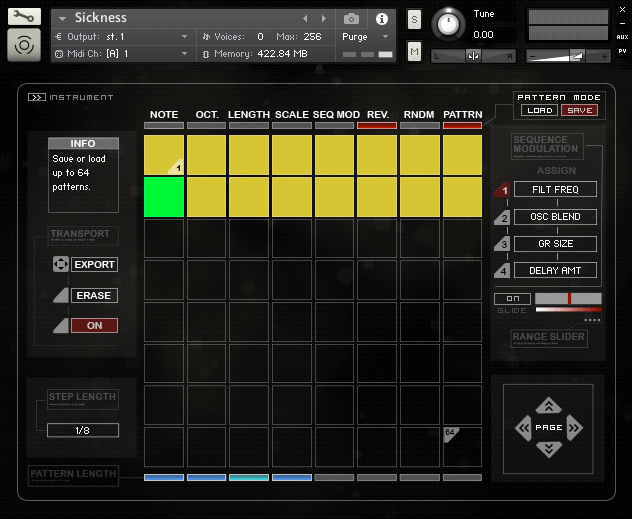Click the wrench settings icon
The height and width of the screenshot is (519, 632).
pos(24,17)
